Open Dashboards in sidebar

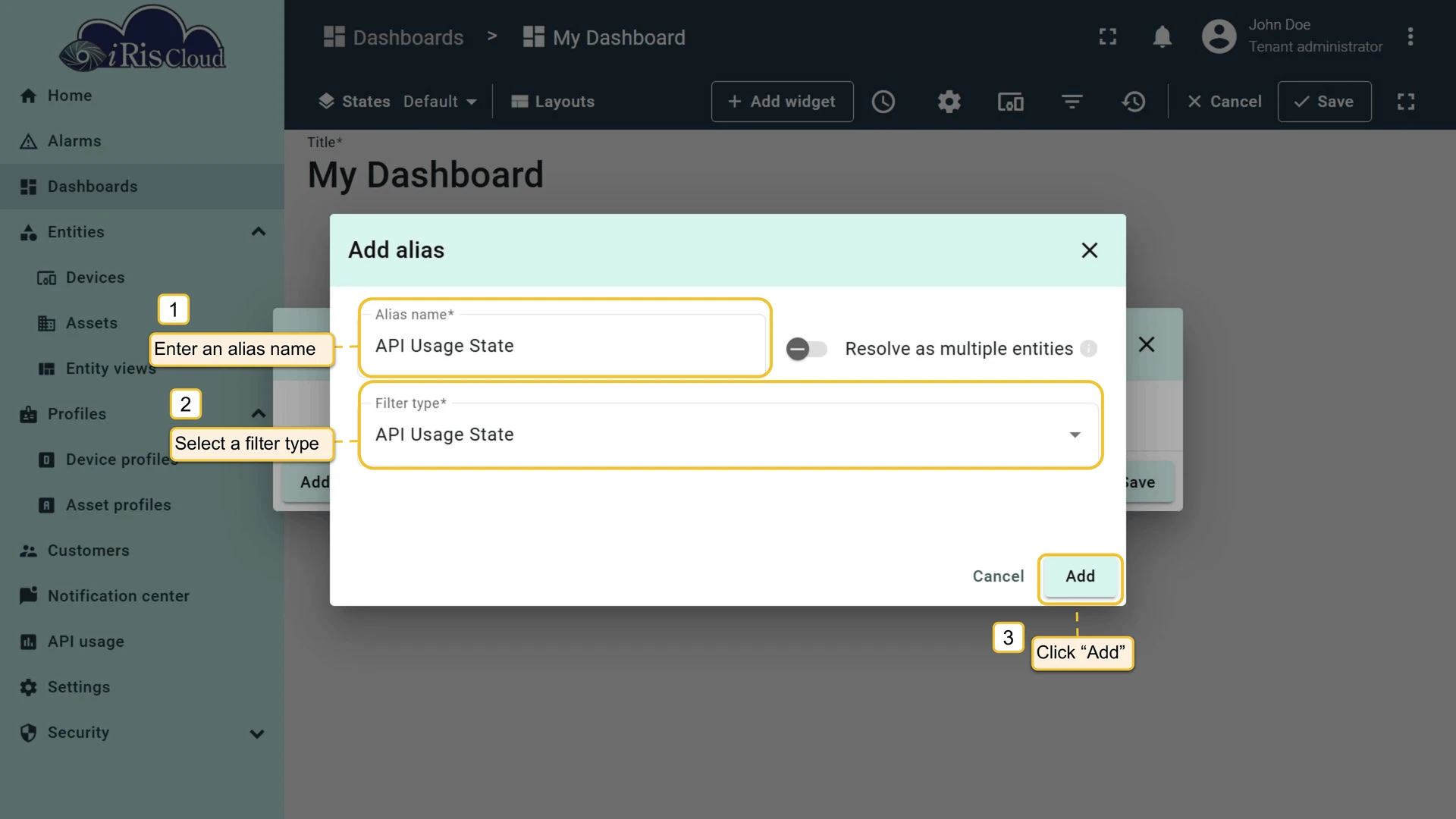click(x=142, y=187)
